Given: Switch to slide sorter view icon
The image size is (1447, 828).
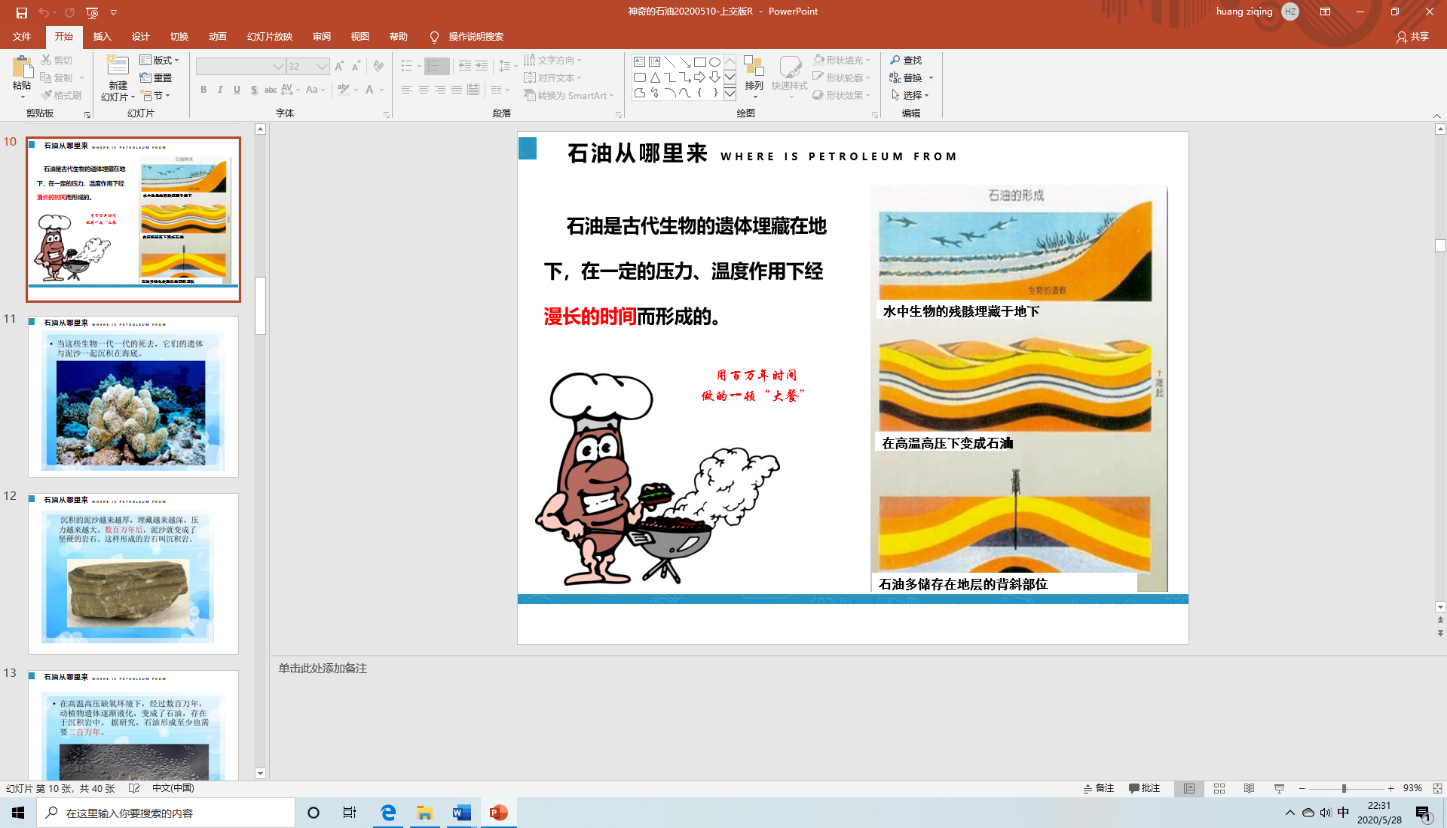Looking at the screenshot, I should (1220, 788).
